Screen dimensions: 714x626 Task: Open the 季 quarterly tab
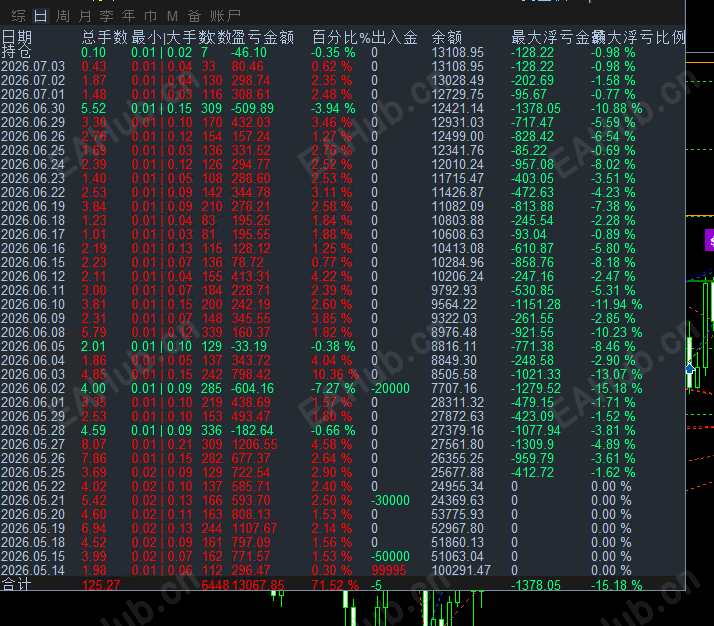[x=107, y=16]
